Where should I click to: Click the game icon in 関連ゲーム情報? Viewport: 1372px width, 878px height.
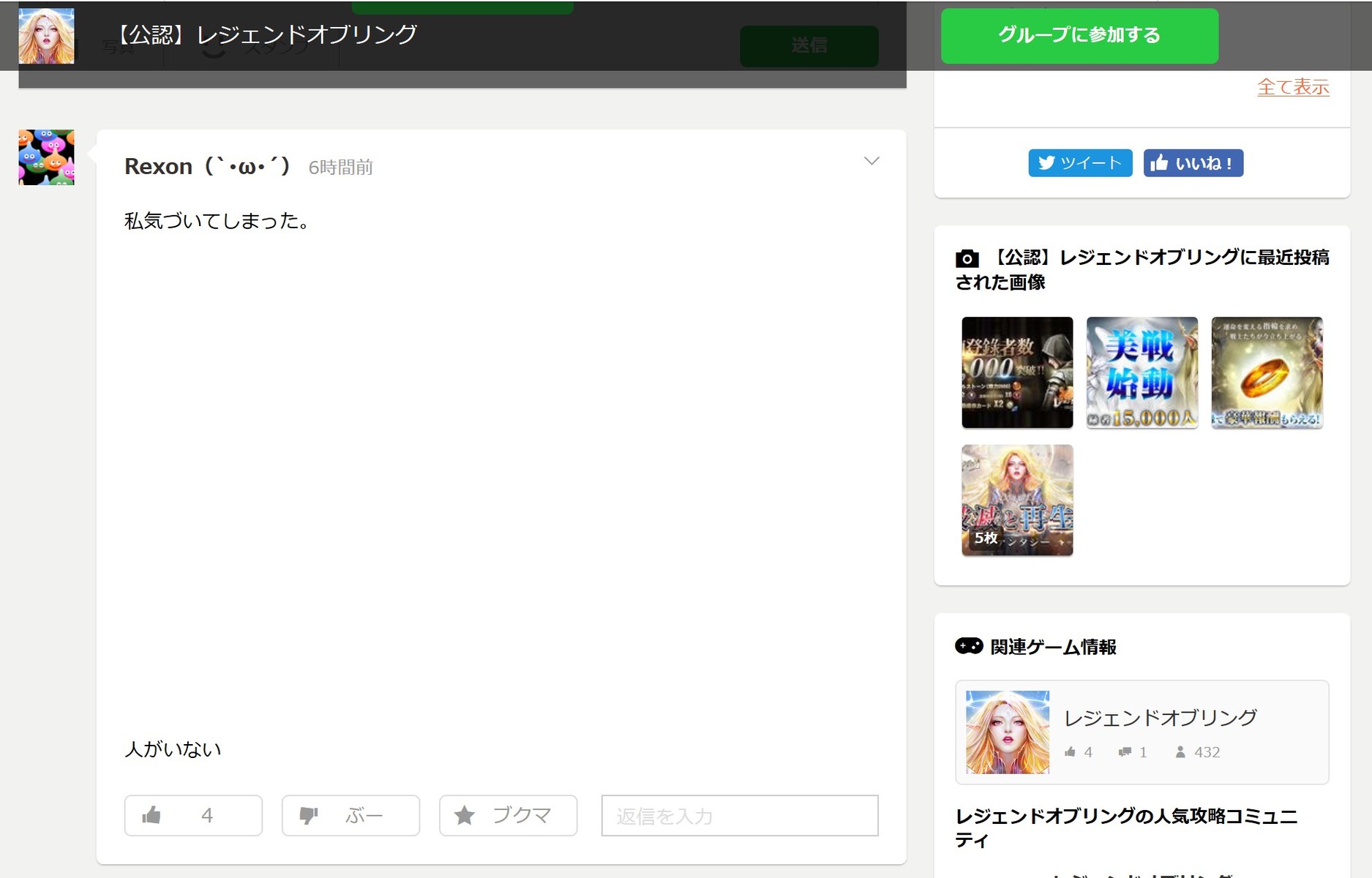pos(1008,732)
